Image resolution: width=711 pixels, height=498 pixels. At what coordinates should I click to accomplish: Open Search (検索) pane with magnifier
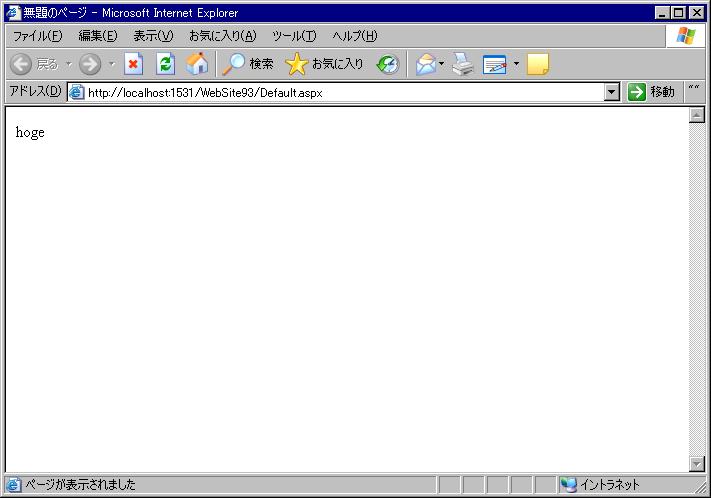click(x=248, y=64)
